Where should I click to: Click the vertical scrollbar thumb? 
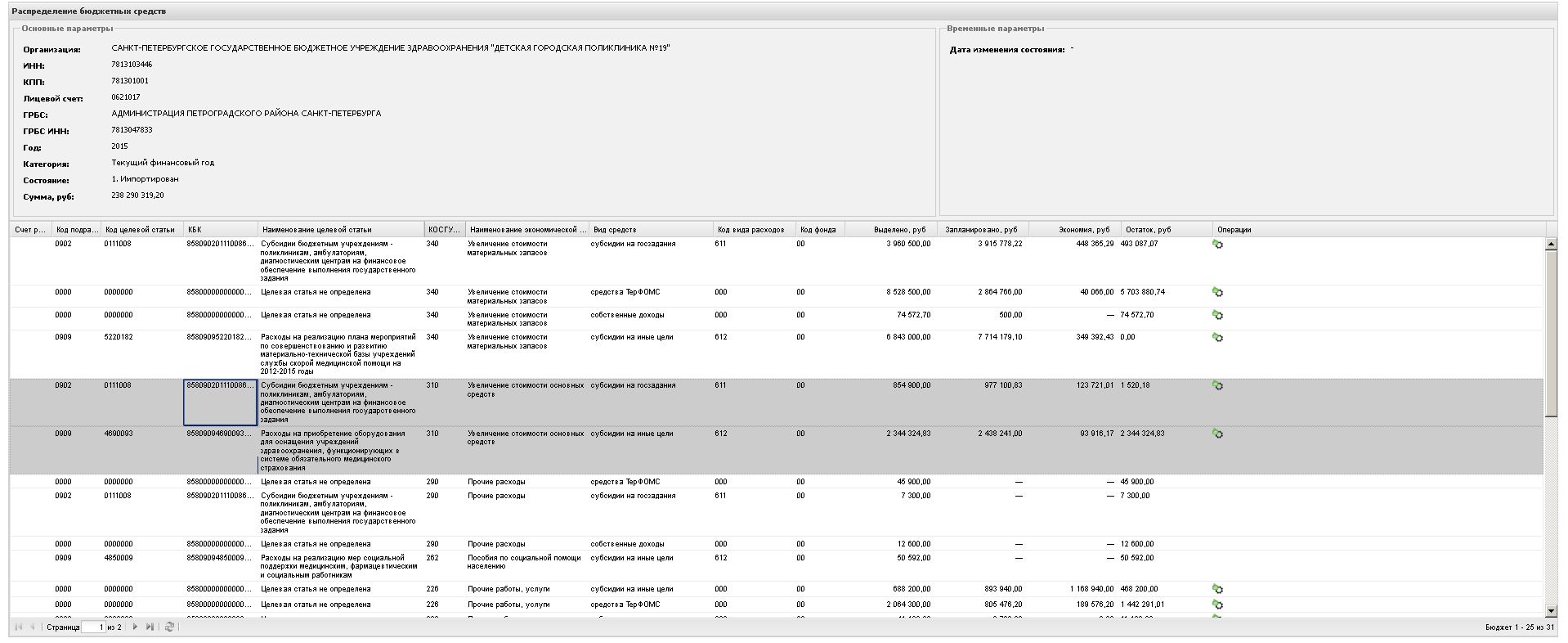point(1551,334)
